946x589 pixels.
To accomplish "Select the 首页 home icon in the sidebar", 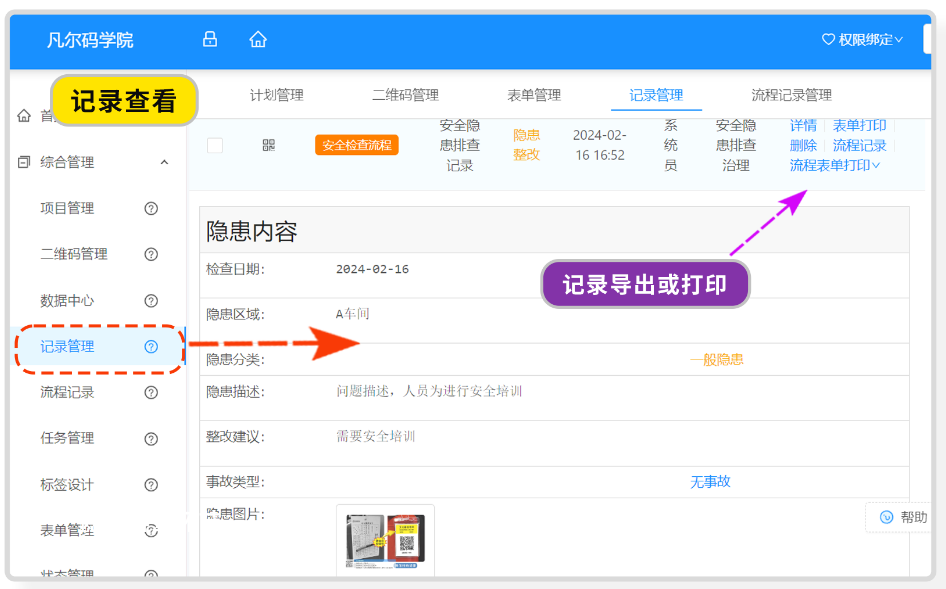I will [x=24, y=115].
